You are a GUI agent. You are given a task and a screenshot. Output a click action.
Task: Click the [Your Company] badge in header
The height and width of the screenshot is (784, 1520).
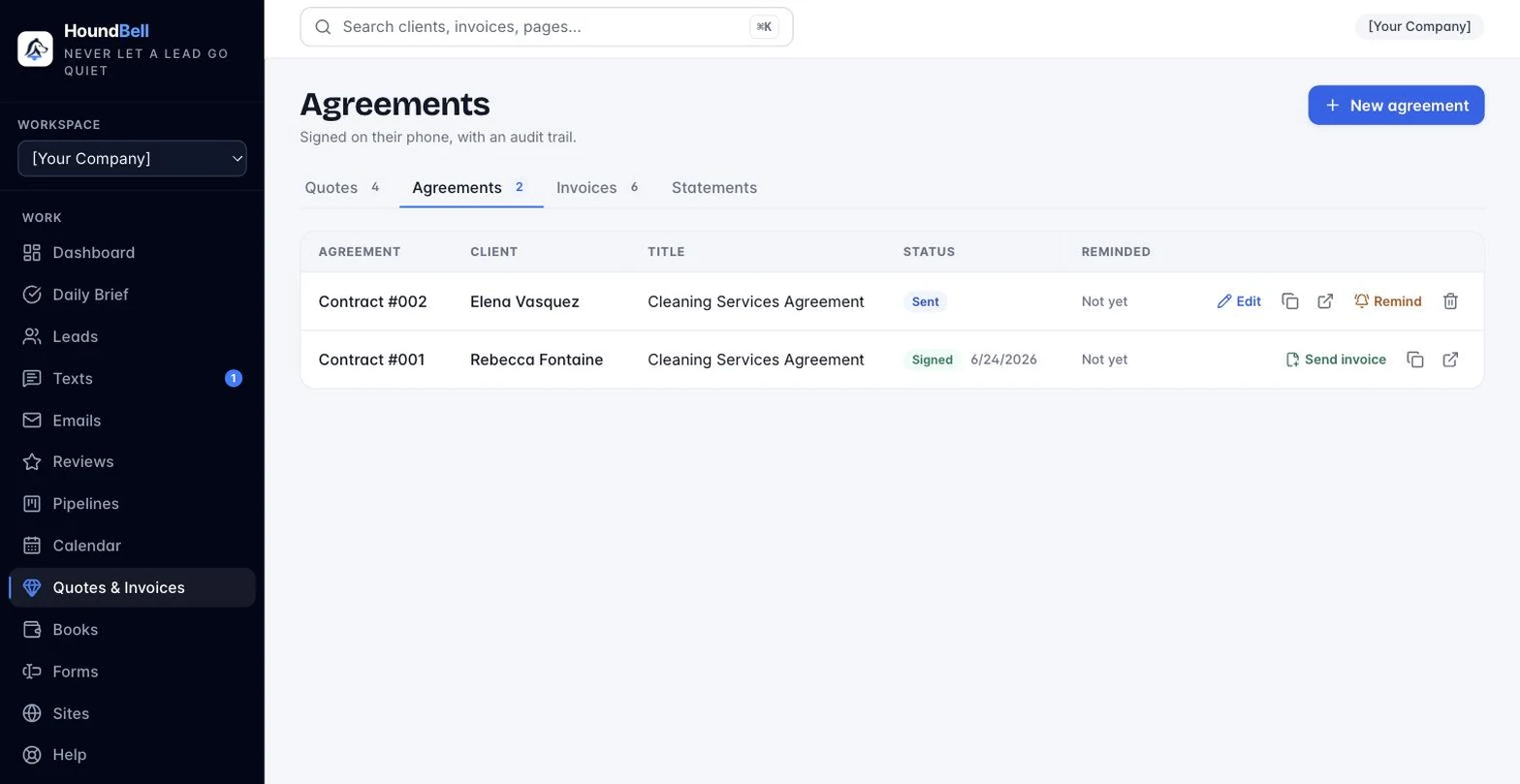(1419, 26)
